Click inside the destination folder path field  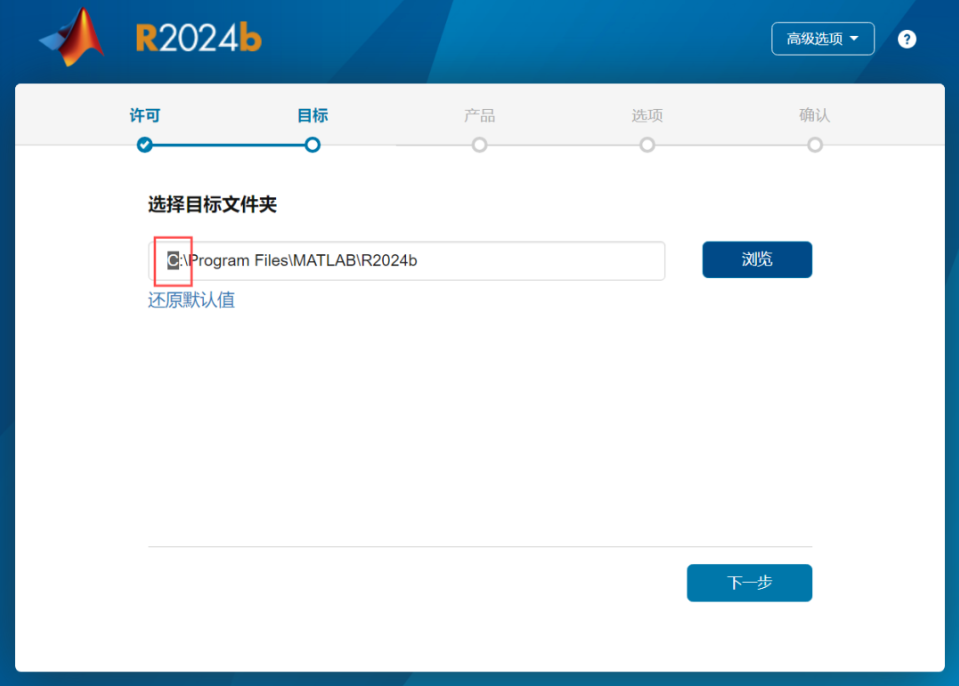(x=500, y=261)
